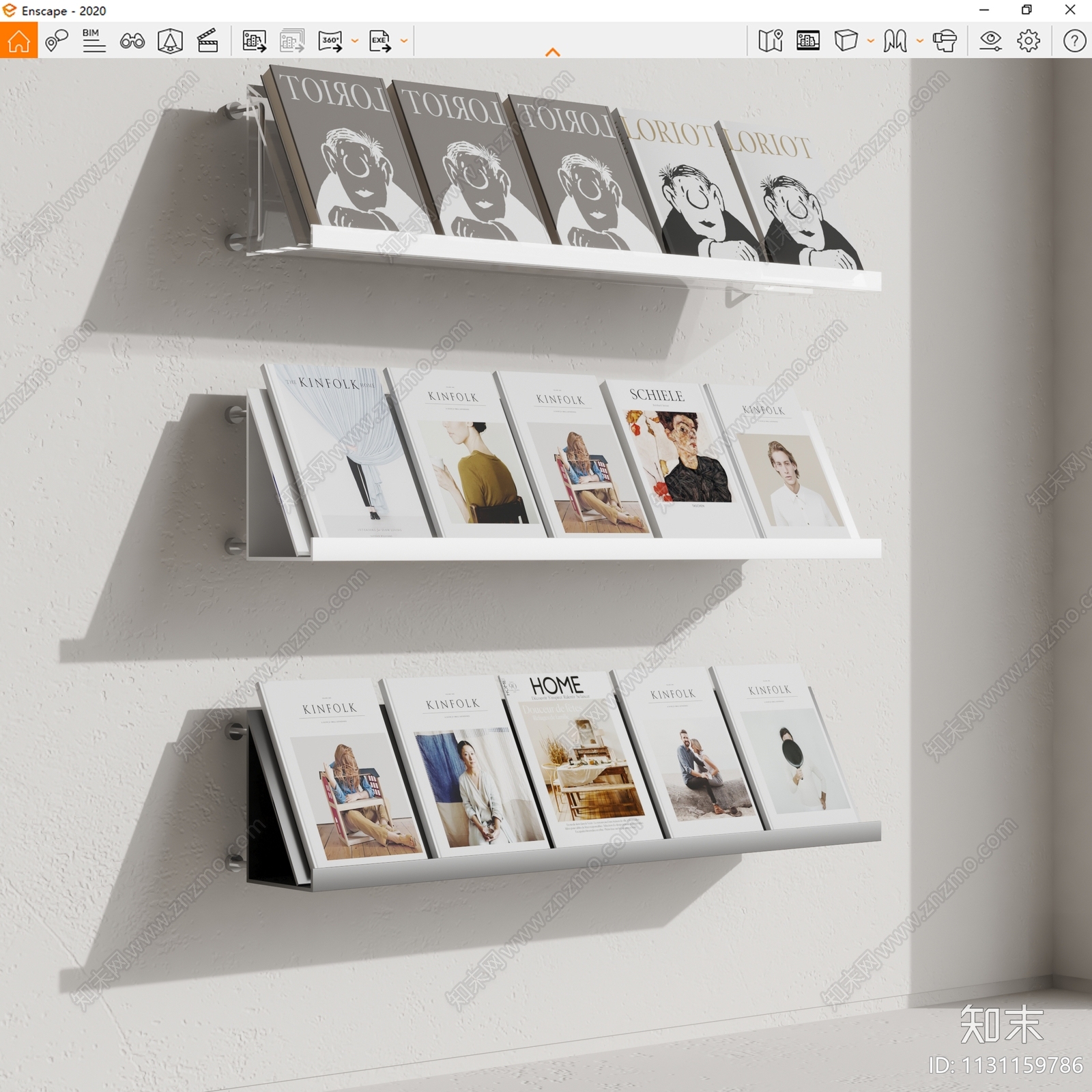This screenshot has height=1092, width=1092.
Task: Click the Screenshot export icon
Action: tap(254, 41)
